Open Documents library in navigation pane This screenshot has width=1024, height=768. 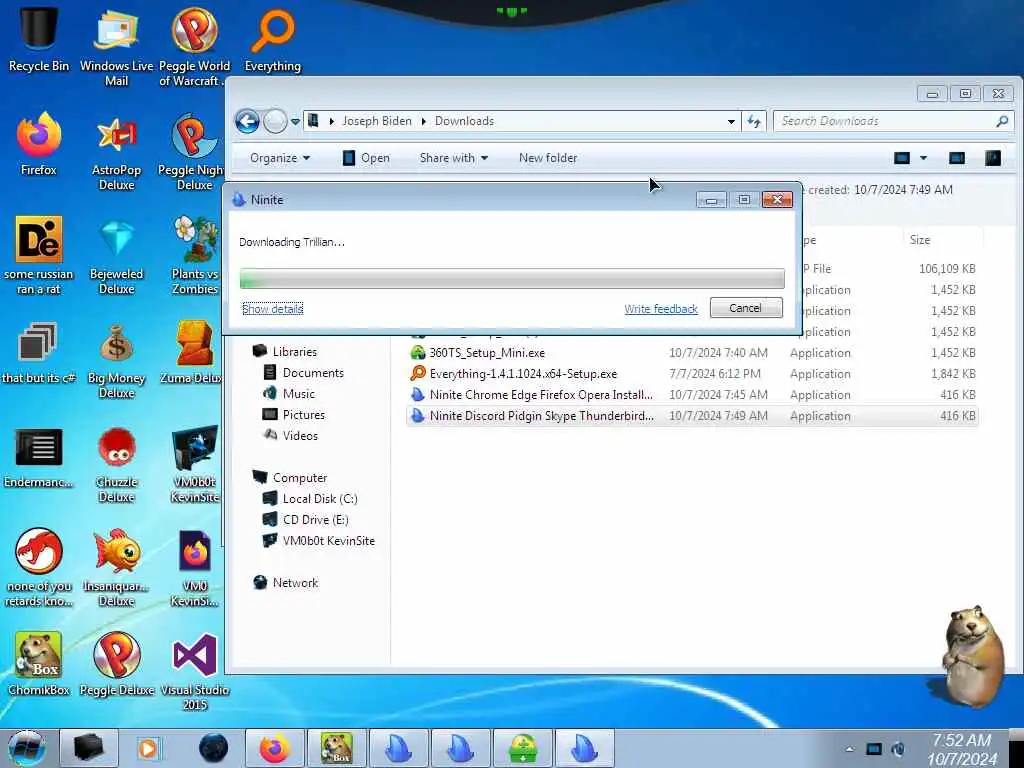click(313, 372)
